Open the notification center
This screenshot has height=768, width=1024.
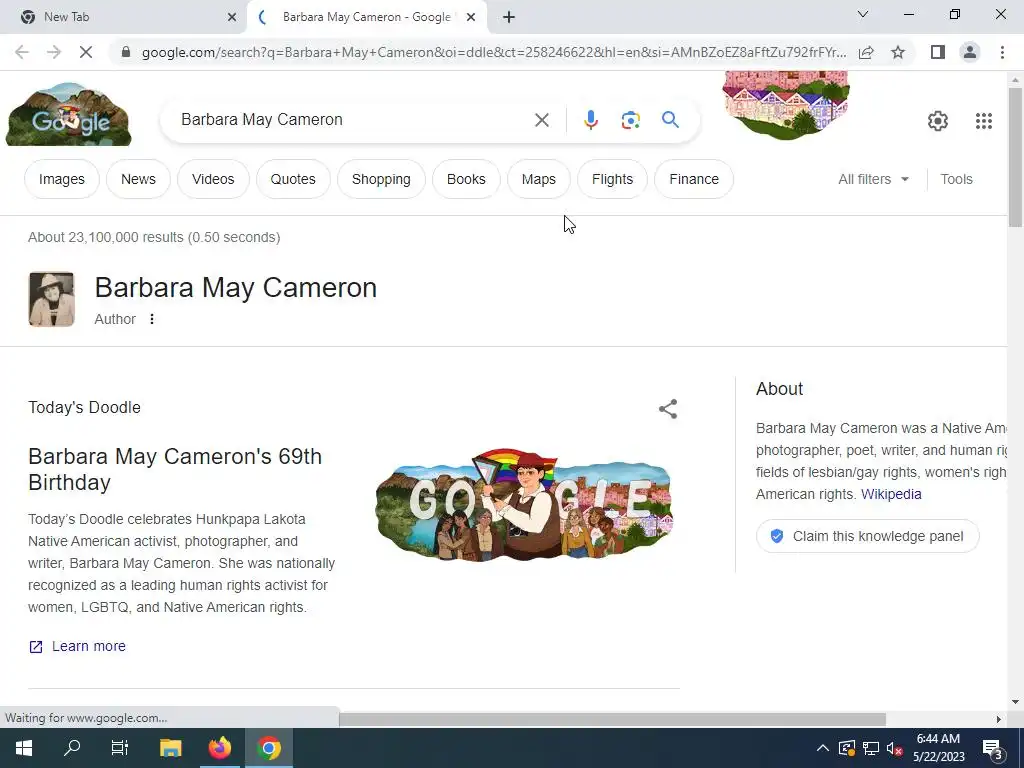(x=993, y=748)
